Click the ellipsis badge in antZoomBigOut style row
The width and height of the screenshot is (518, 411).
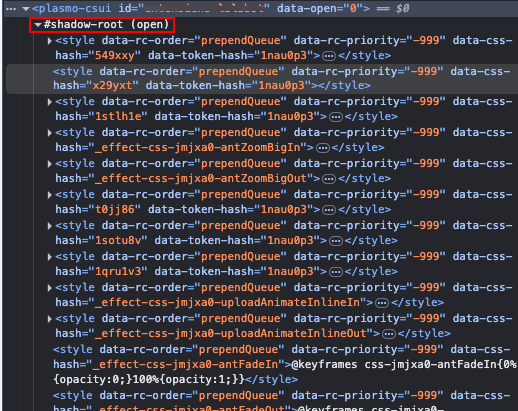coord(329,179)
